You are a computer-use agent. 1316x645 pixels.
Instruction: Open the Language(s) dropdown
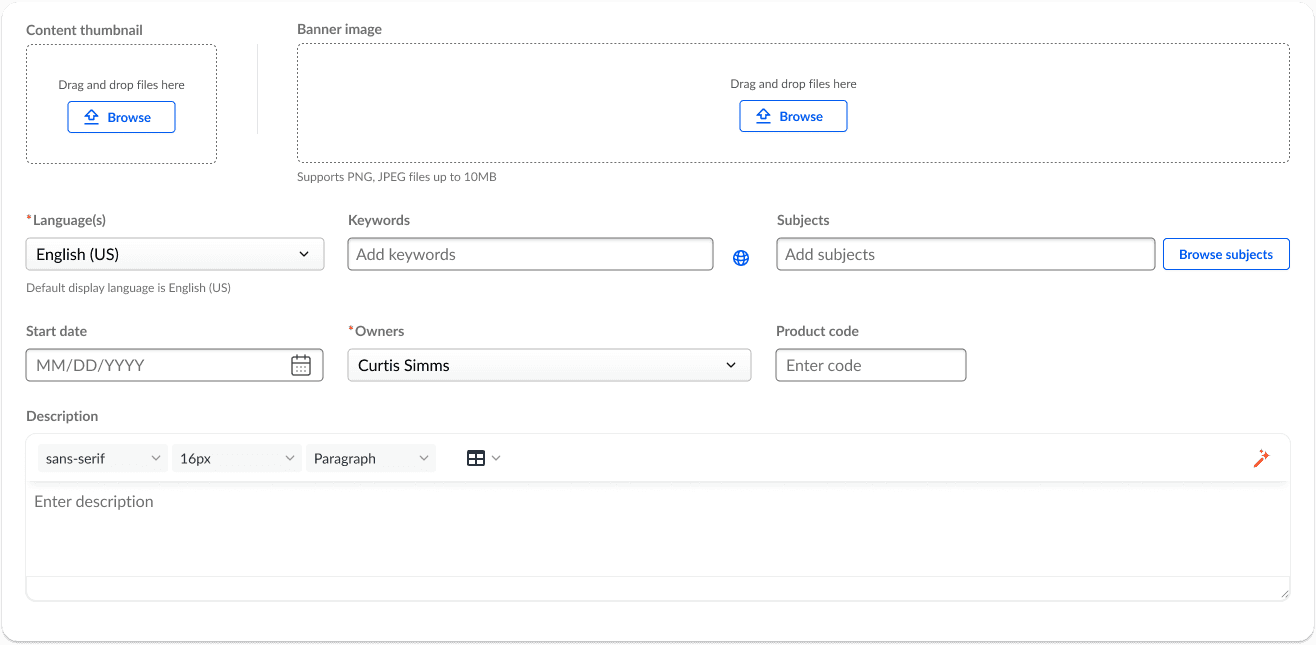(x=175, y=254)
